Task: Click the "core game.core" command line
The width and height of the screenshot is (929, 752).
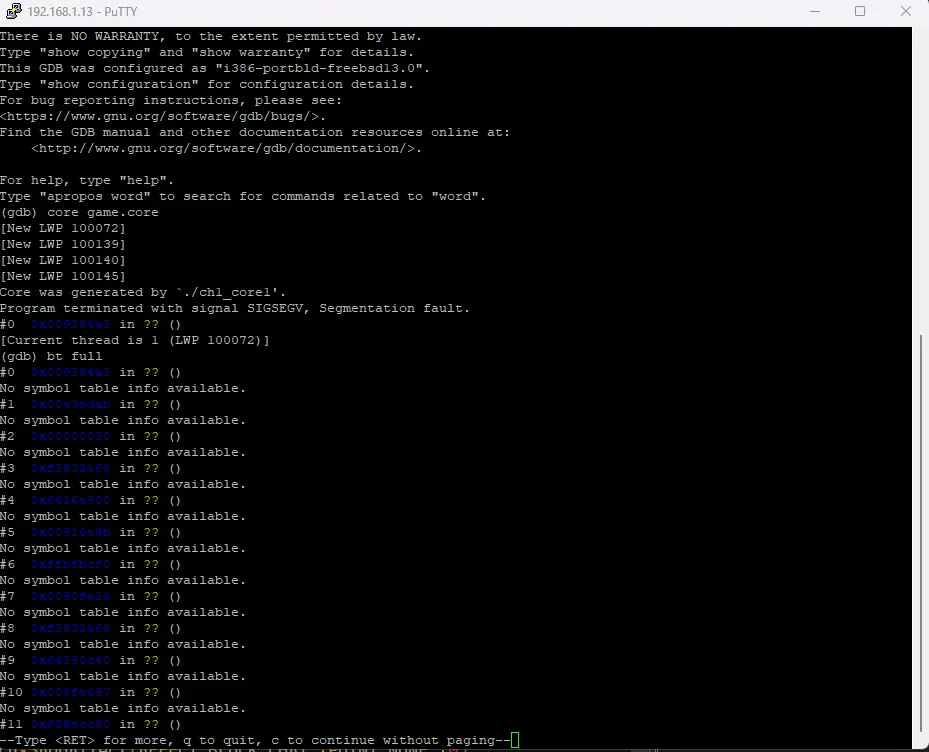Action: click(x=79, y=212)
